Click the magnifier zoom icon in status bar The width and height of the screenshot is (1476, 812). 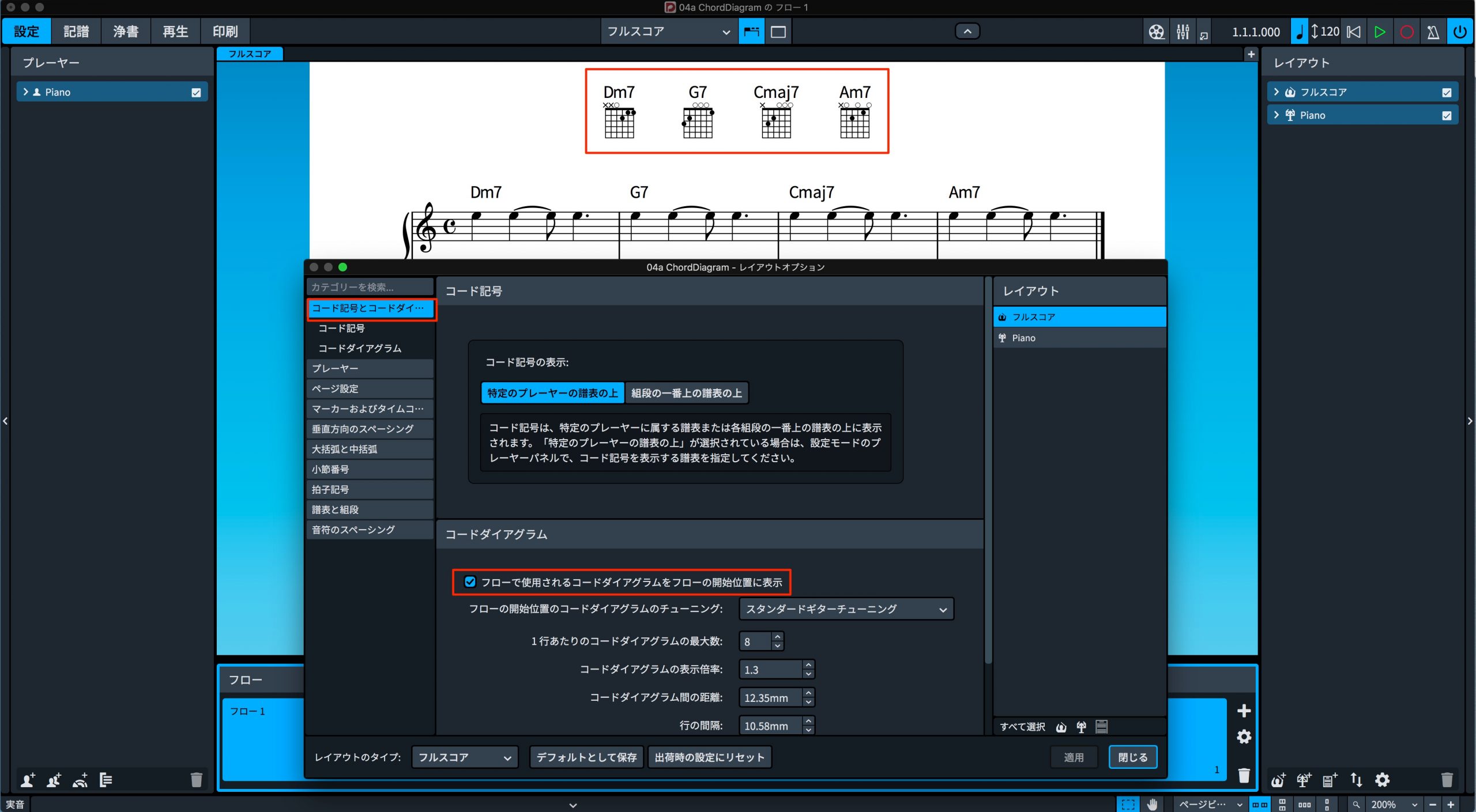point(1356,805)
